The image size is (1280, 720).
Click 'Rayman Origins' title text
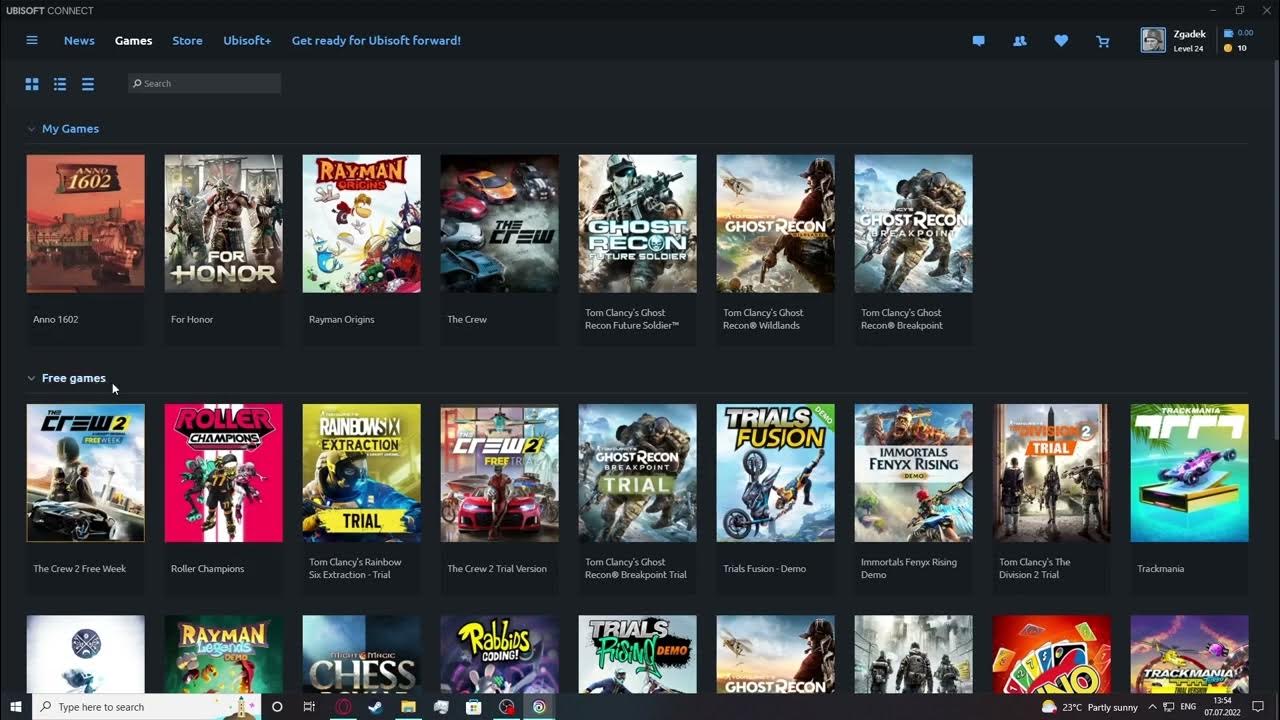341,320
